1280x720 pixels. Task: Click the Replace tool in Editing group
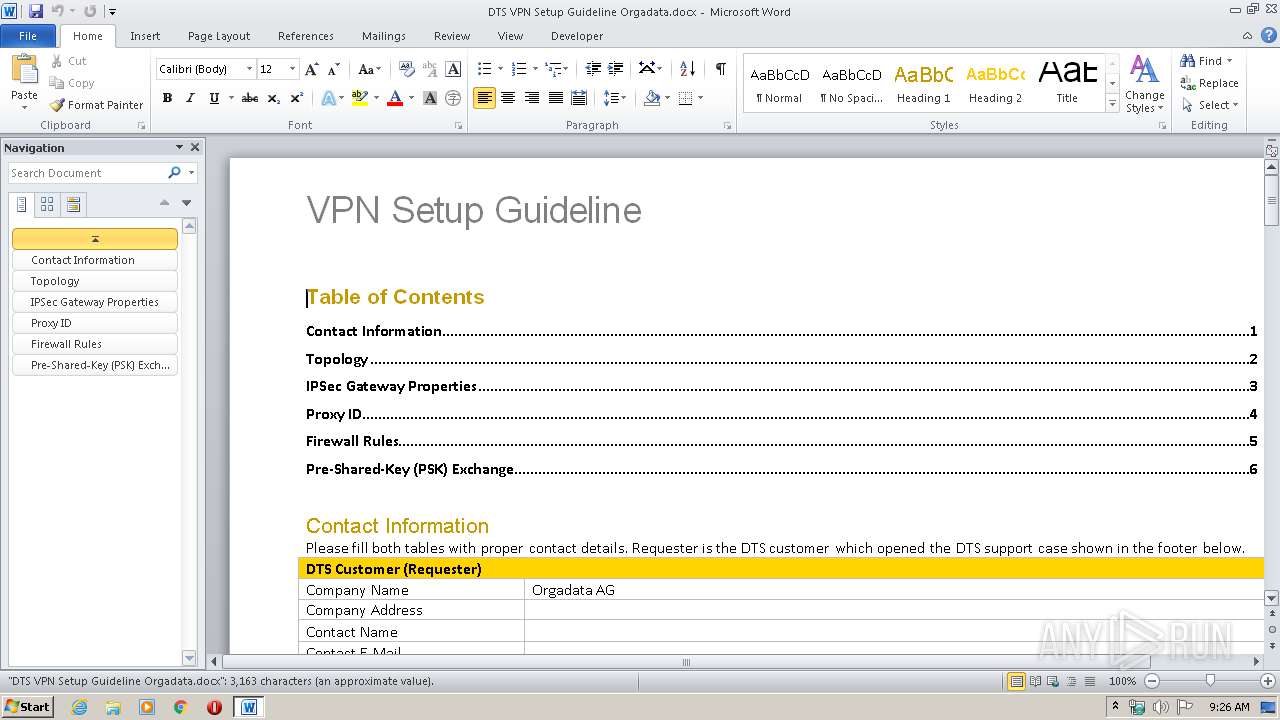[x=1209, y=83]
